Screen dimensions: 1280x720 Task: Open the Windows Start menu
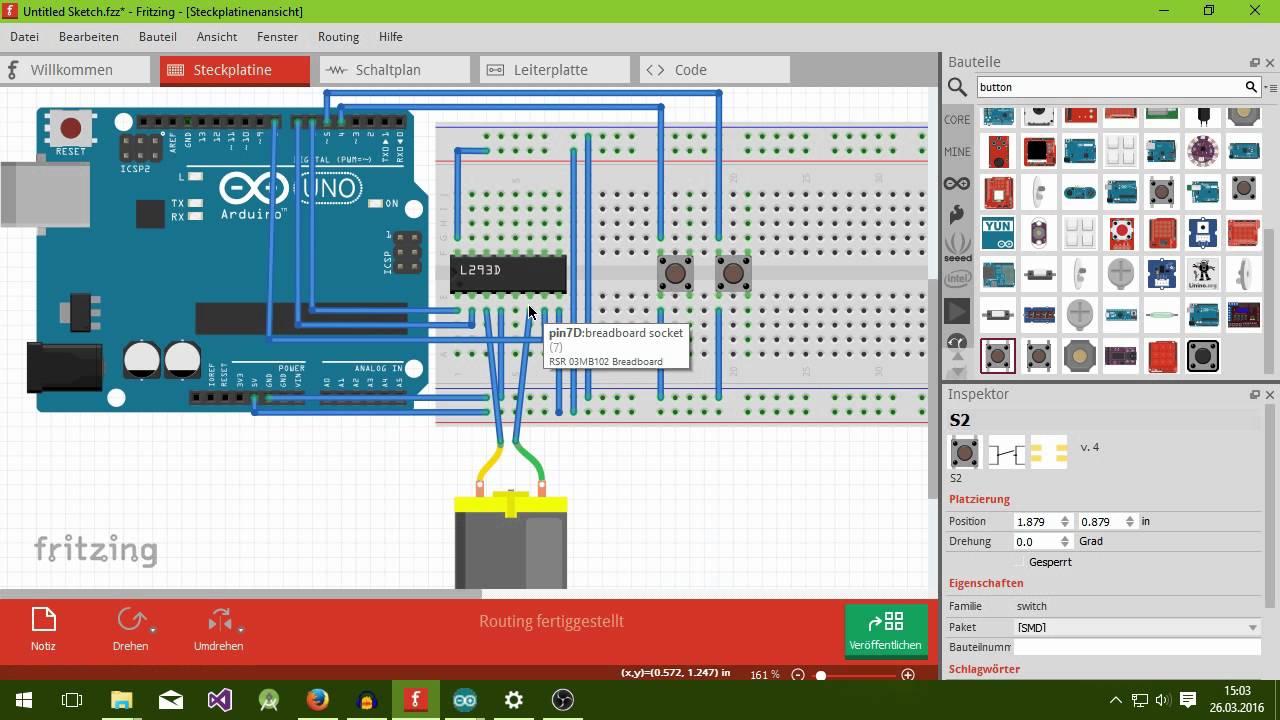[24, 700]
